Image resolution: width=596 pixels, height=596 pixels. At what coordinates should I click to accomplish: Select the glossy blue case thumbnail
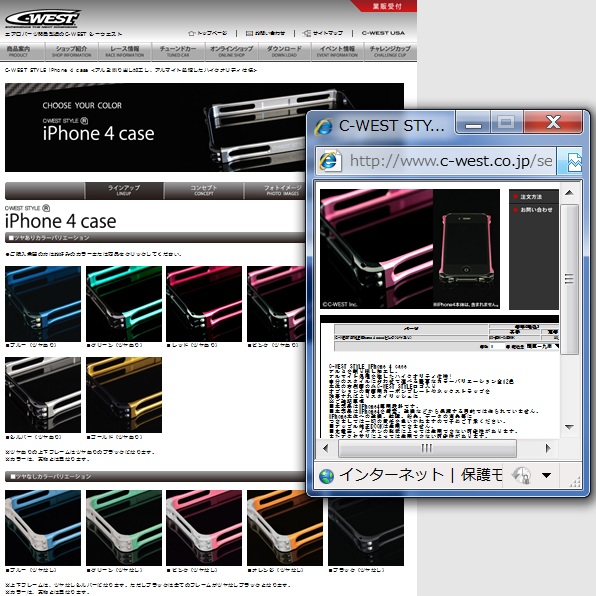tap(43, 304)
